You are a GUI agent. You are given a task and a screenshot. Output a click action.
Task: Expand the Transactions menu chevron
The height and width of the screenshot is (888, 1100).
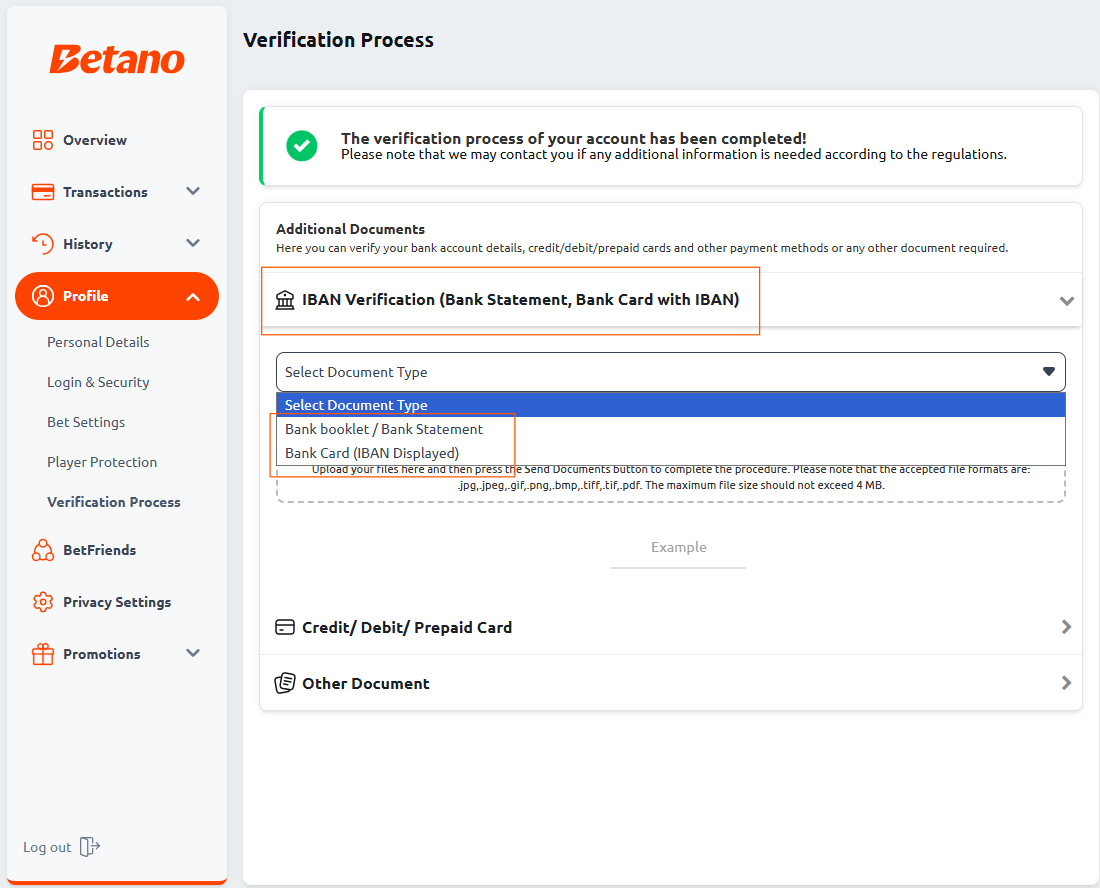coord(193,191)
